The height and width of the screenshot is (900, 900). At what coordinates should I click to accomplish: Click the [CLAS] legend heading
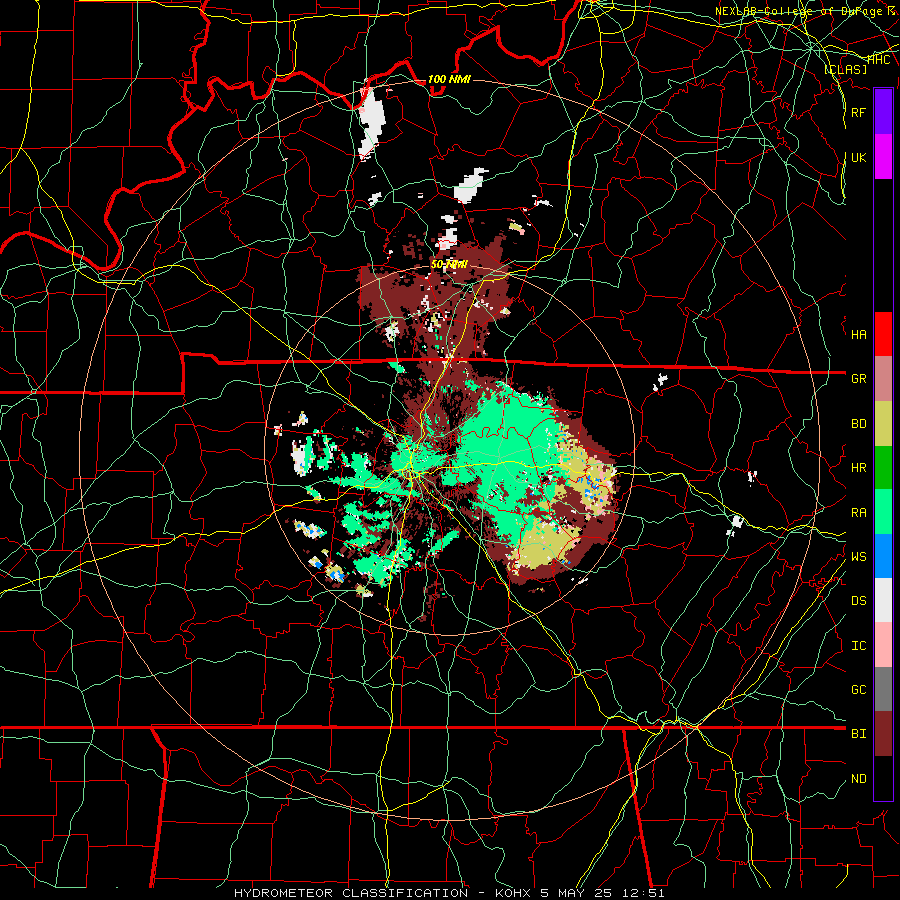click(x=845, y=69)
